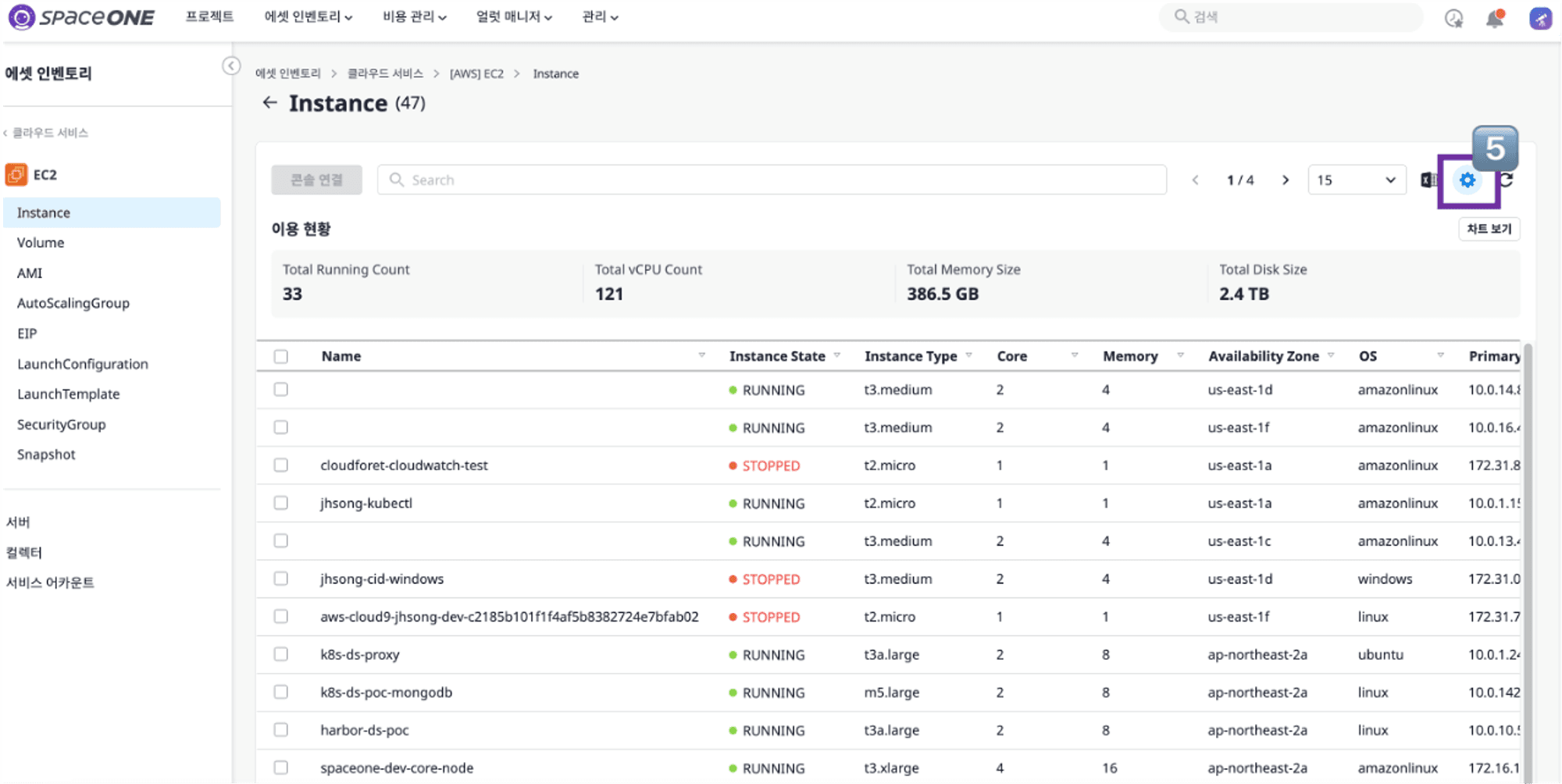Select Volume in the EC2 sidebar

pos(41,243)
